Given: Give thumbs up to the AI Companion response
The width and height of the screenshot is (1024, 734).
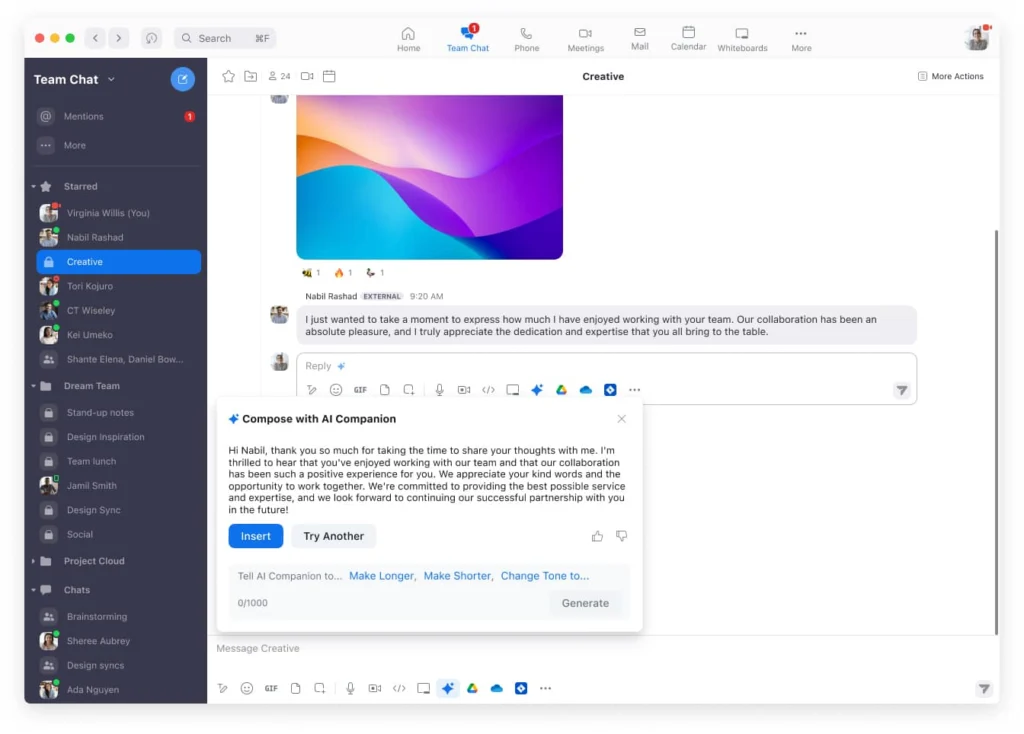Looking at the screenshot, I should coord(597,536).
